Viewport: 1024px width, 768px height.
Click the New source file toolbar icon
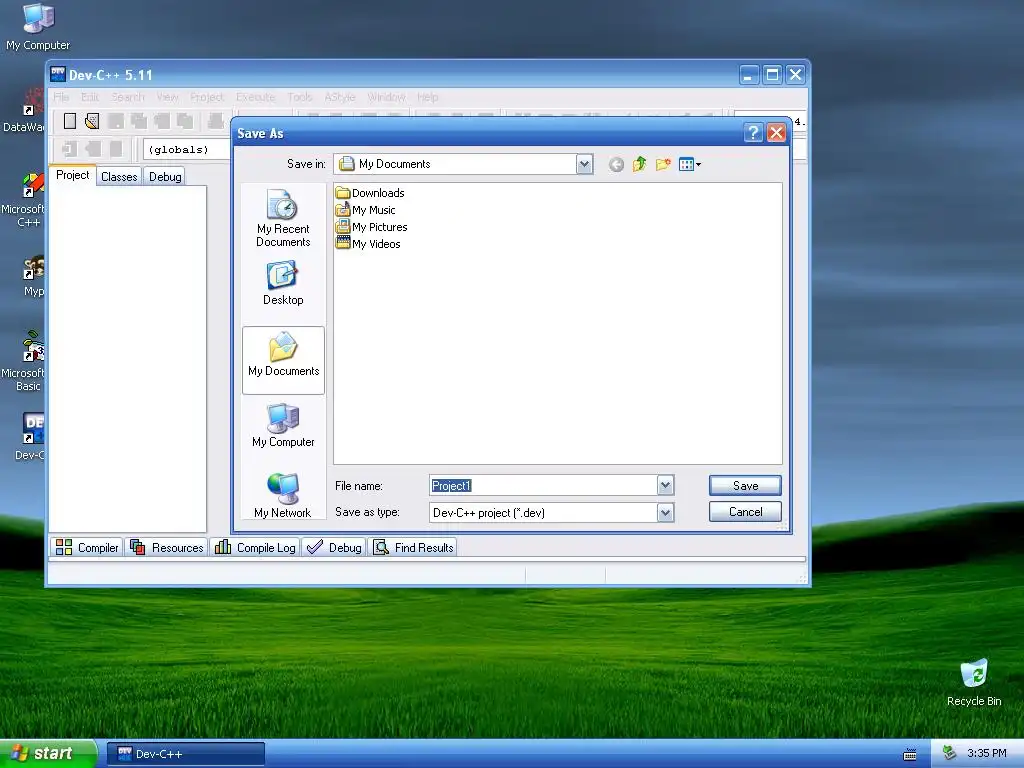click(x=70, y=121)
